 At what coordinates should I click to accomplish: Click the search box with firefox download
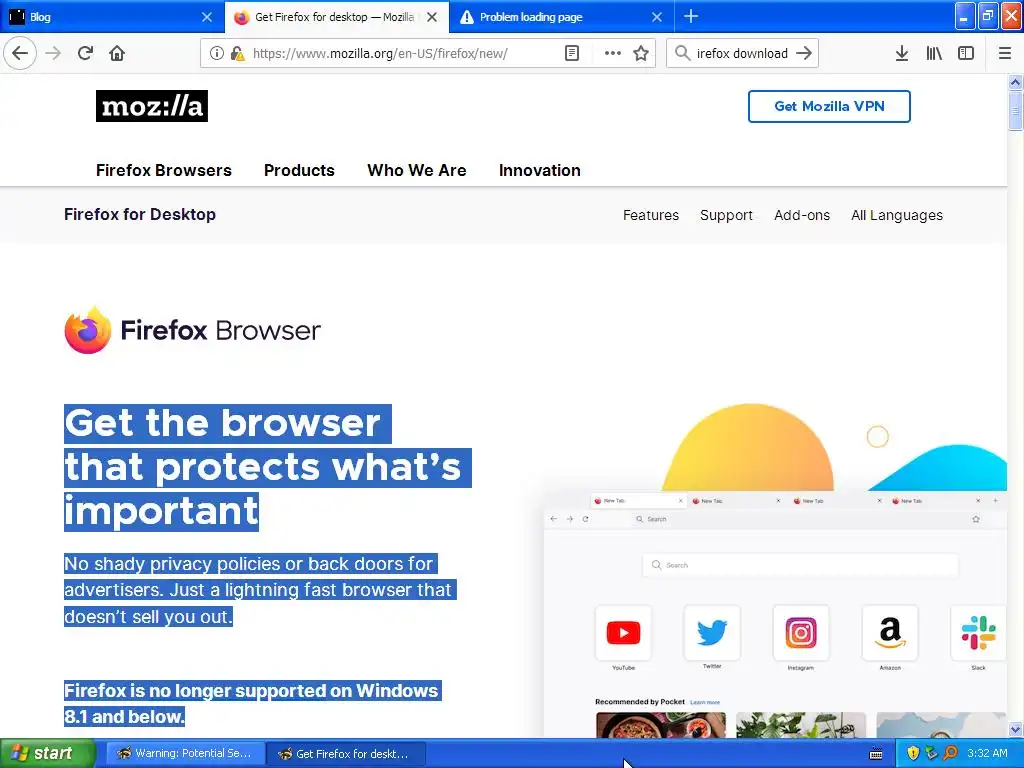[x=742, y=54]
